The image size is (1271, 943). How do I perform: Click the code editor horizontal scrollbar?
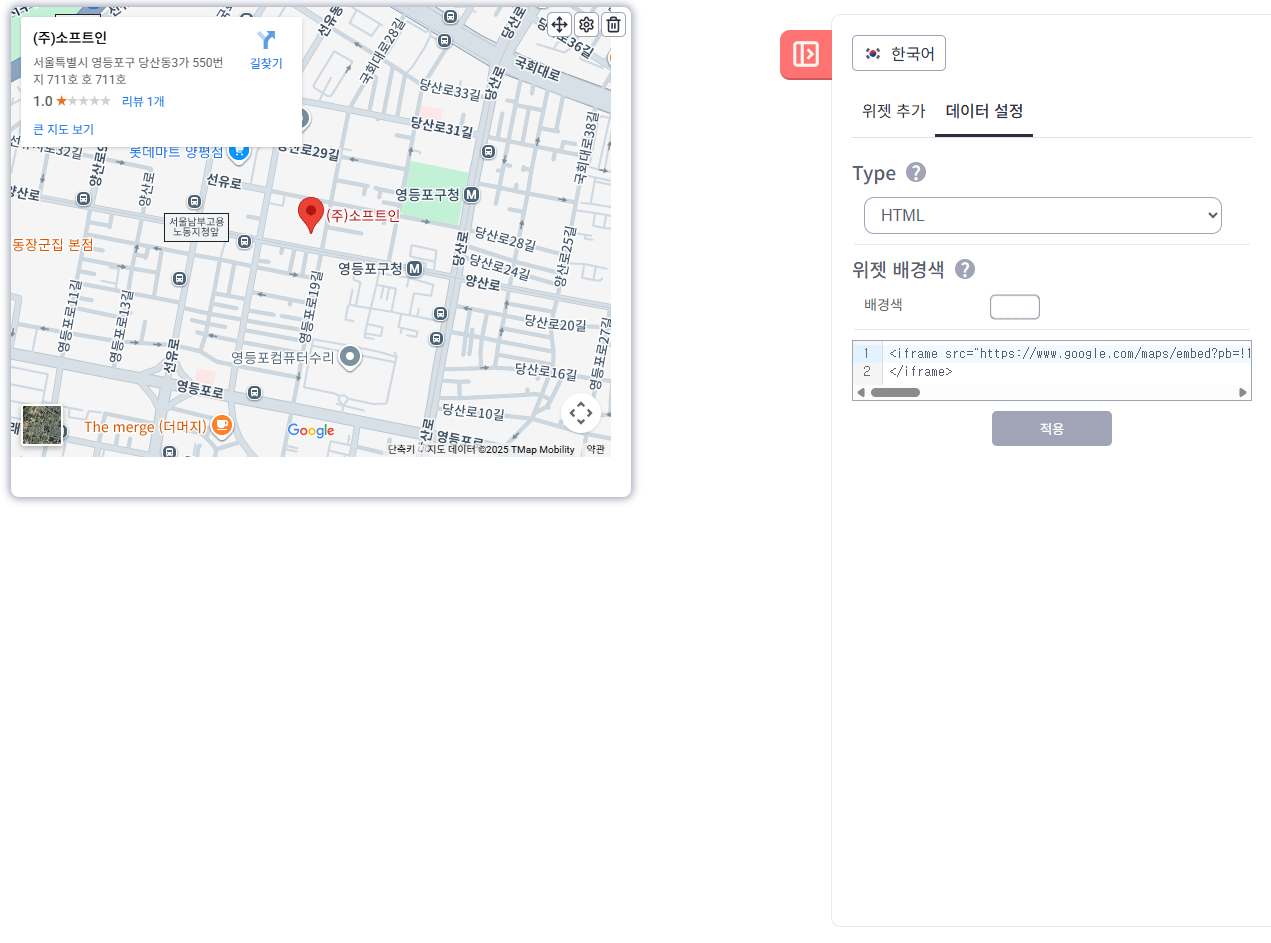(895, 392)
